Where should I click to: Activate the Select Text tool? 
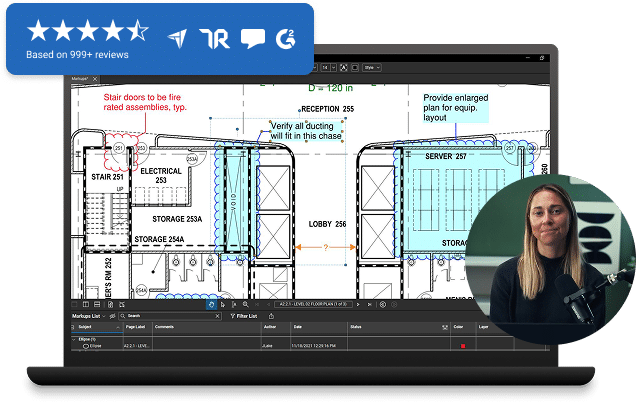pyautogui.click(x=234, y=304)
